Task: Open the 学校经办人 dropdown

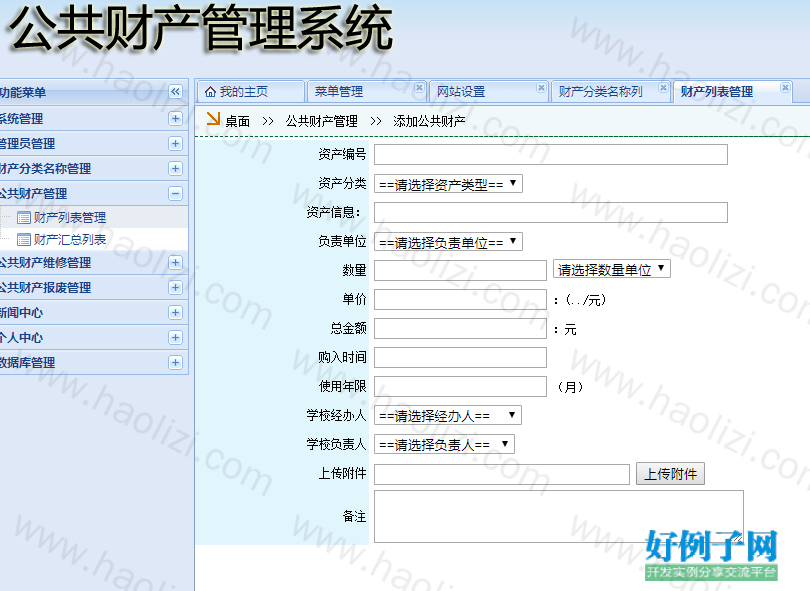Action: point(447,415)
